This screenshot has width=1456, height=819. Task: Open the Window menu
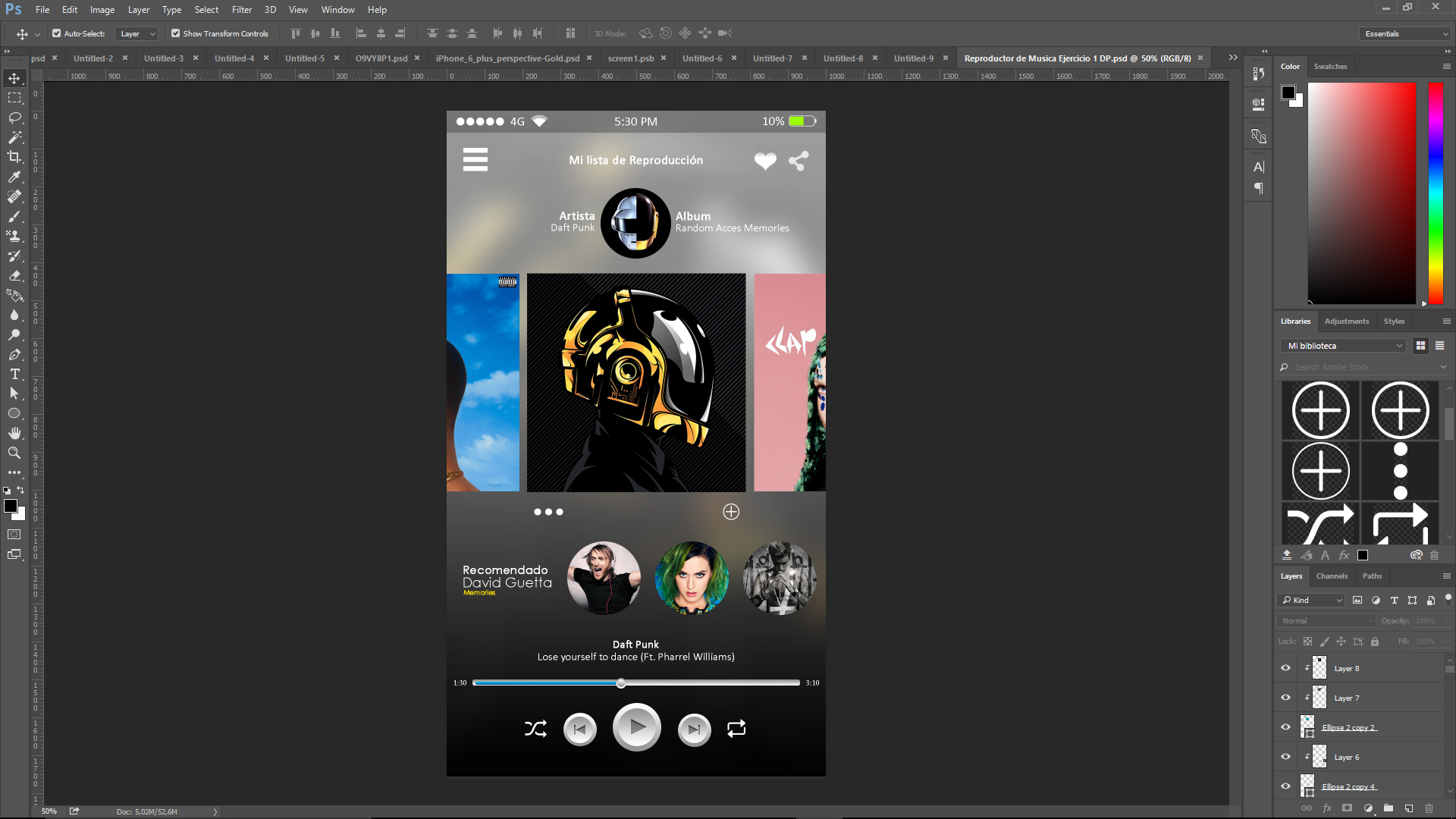pos(337,10)
